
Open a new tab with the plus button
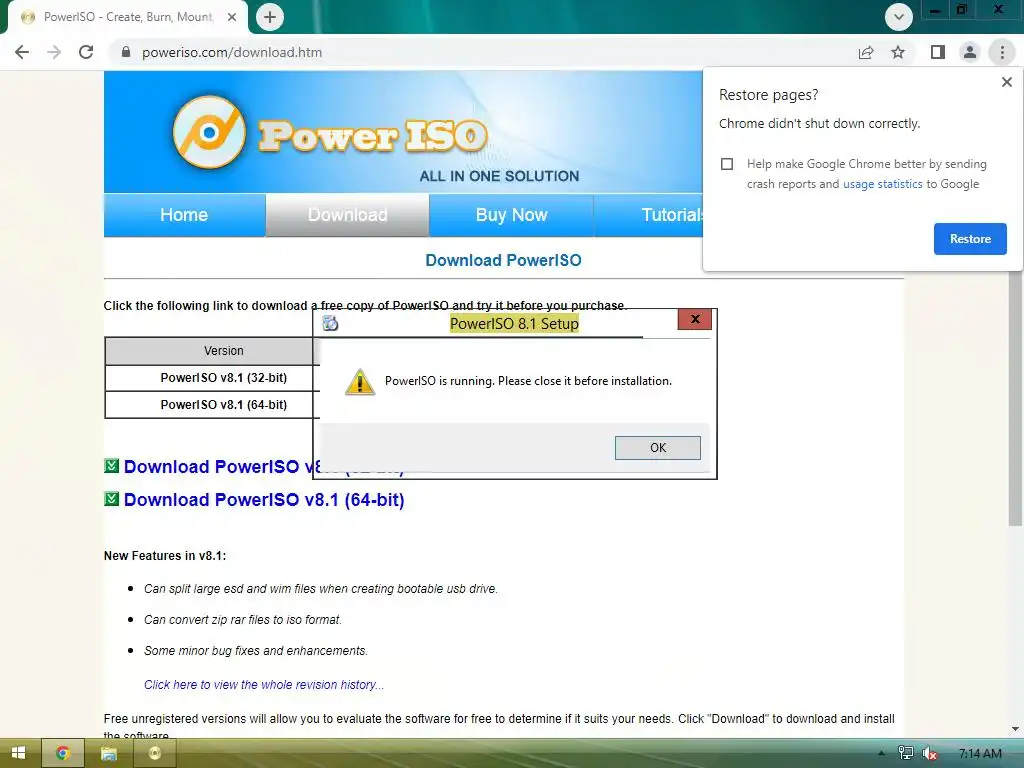click(270, 17)
